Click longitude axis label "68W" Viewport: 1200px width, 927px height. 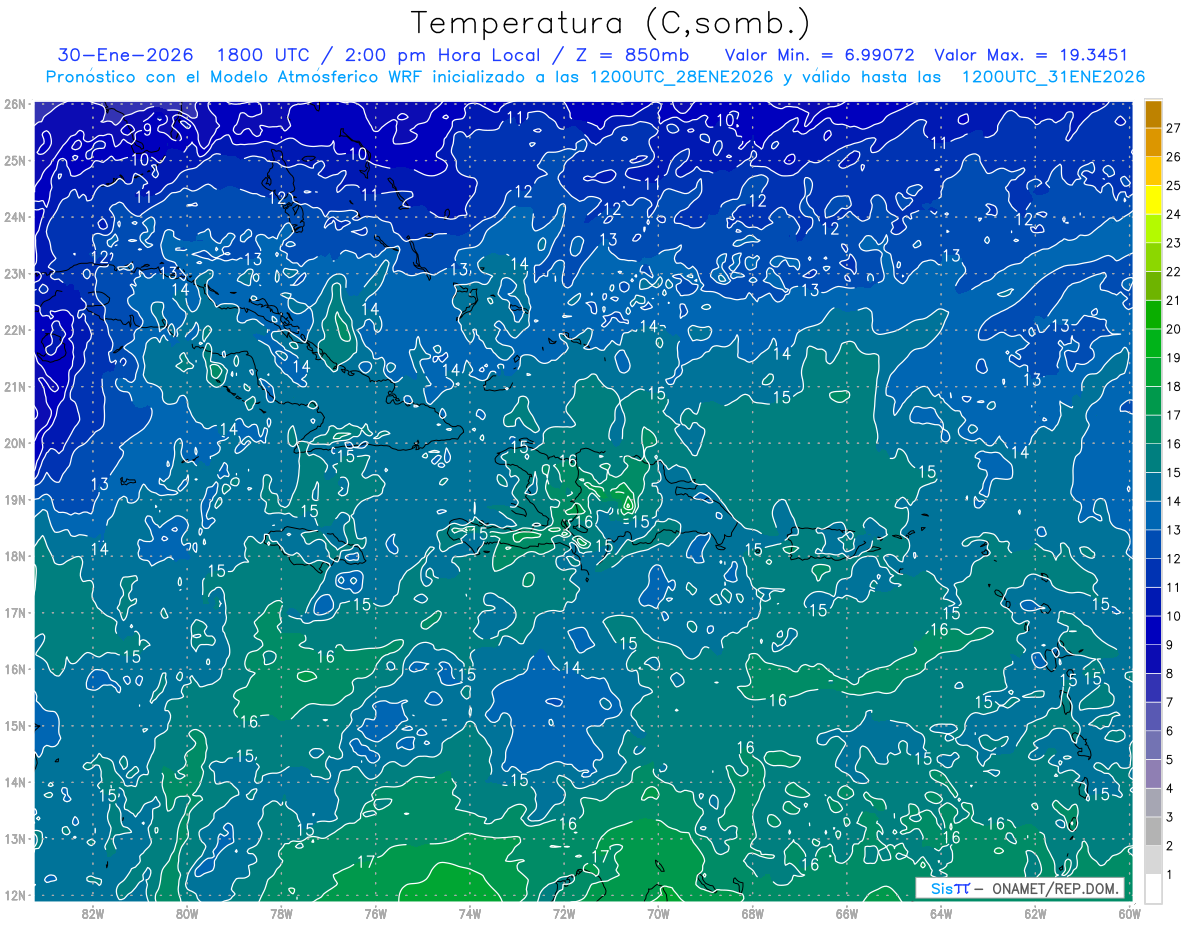point(753,914)
